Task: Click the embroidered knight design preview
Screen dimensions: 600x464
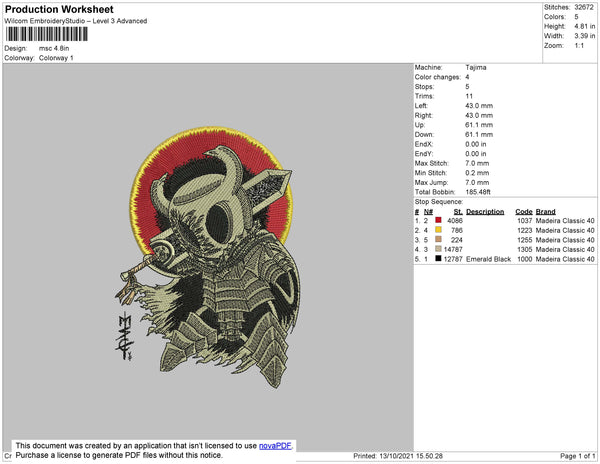Action: tap(209, 256)
